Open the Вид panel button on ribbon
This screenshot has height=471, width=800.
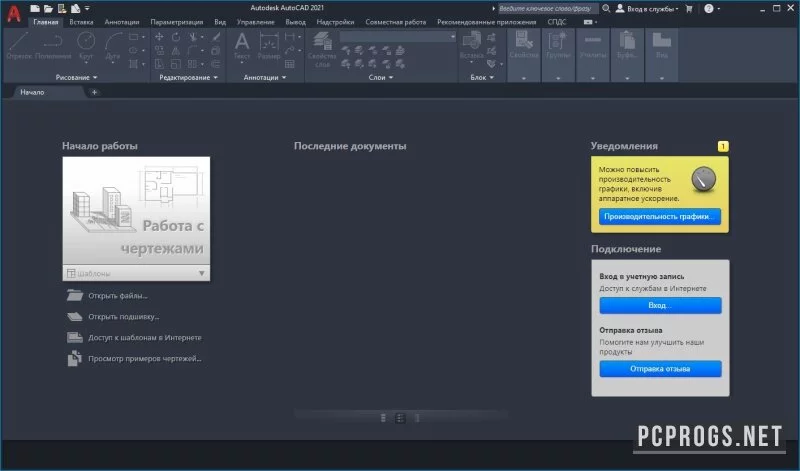point(661,55)
